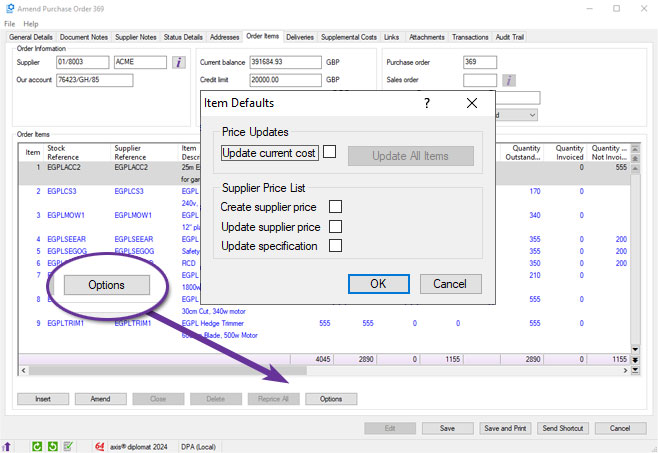Open the Help menu
This screenshot has height=453, width=658.
31,24
